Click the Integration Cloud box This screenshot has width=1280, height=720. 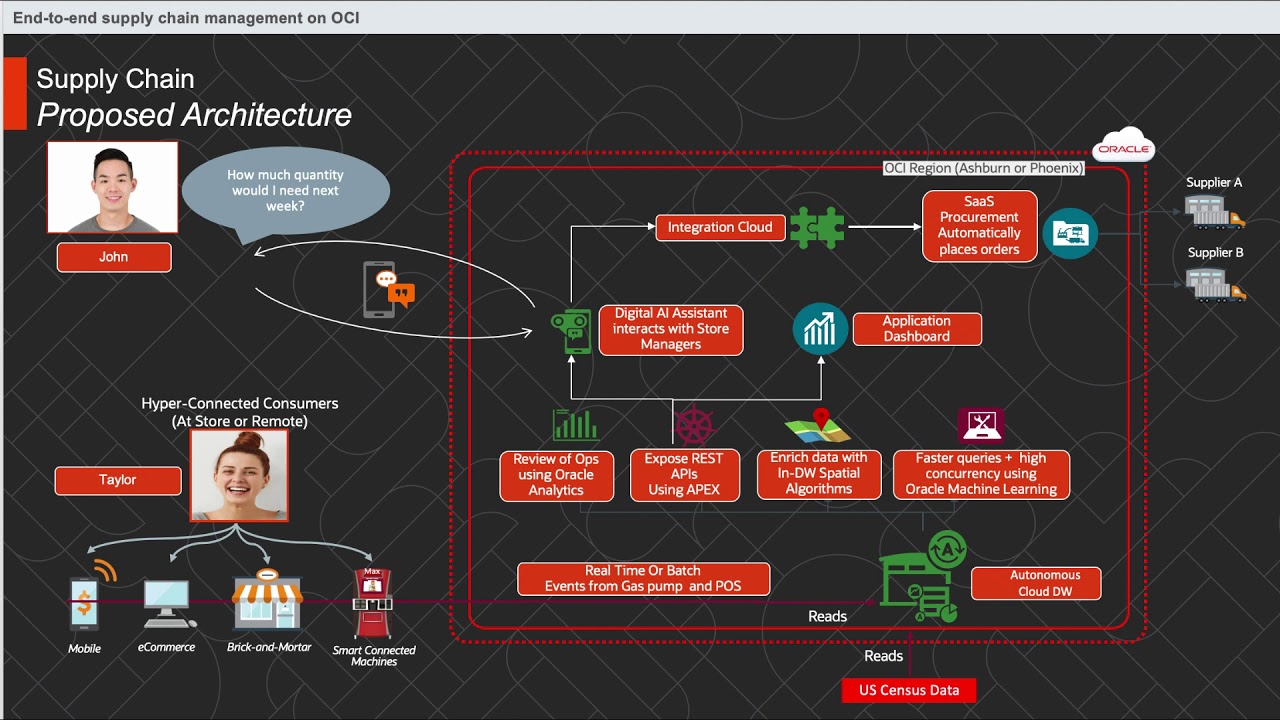click(720, 228)
